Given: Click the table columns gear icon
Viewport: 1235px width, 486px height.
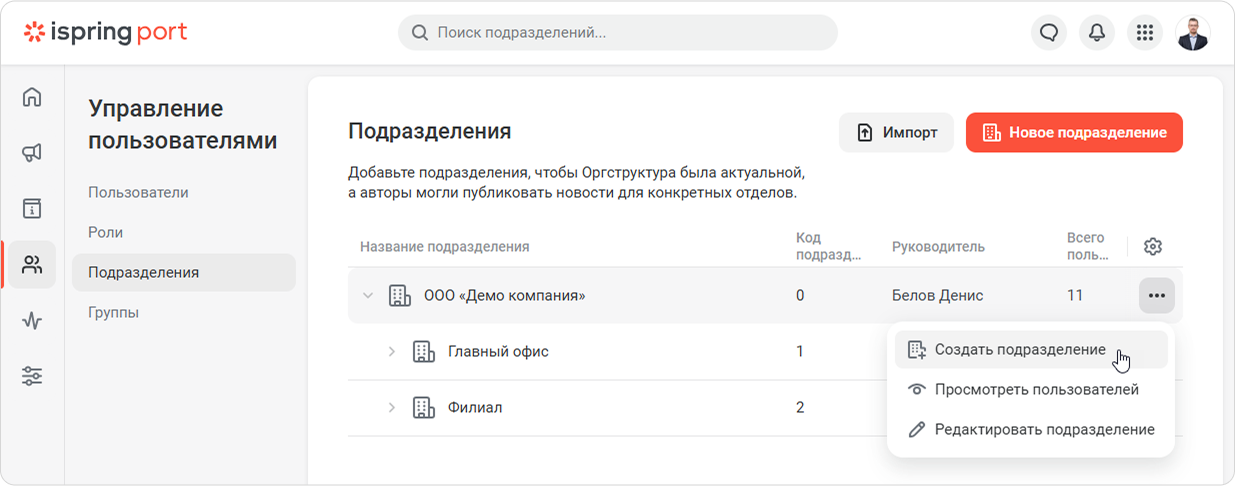Looking at the screenshot, I should [1153, 246].
